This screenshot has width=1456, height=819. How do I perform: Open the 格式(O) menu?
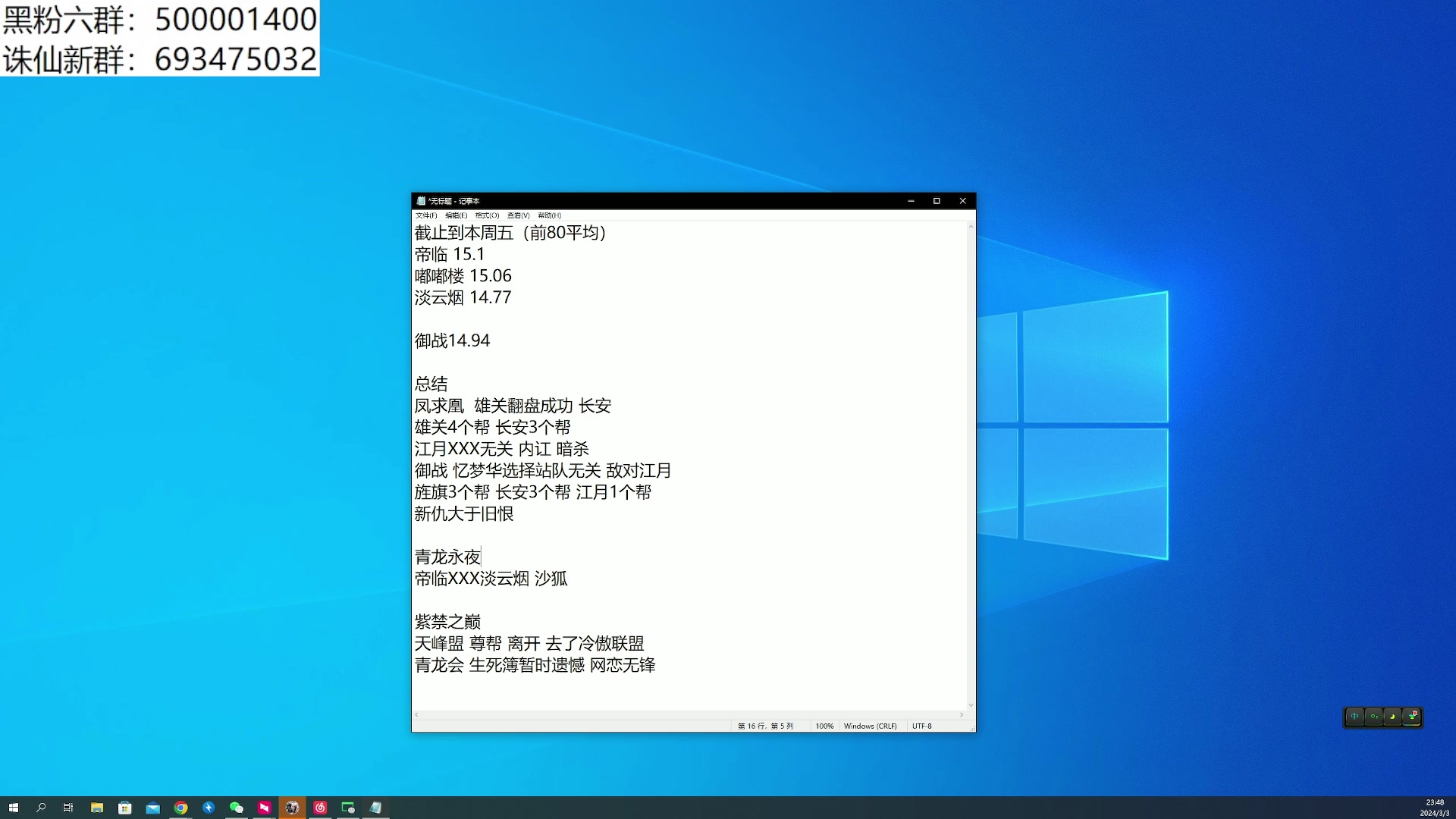[x=487, y=215]
